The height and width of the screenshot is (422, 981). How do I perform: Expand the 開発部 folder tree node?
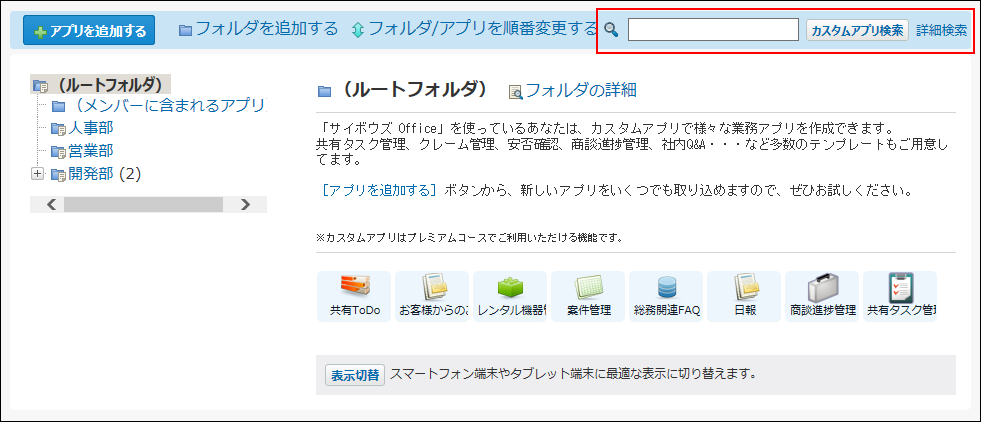click(38, 174)
